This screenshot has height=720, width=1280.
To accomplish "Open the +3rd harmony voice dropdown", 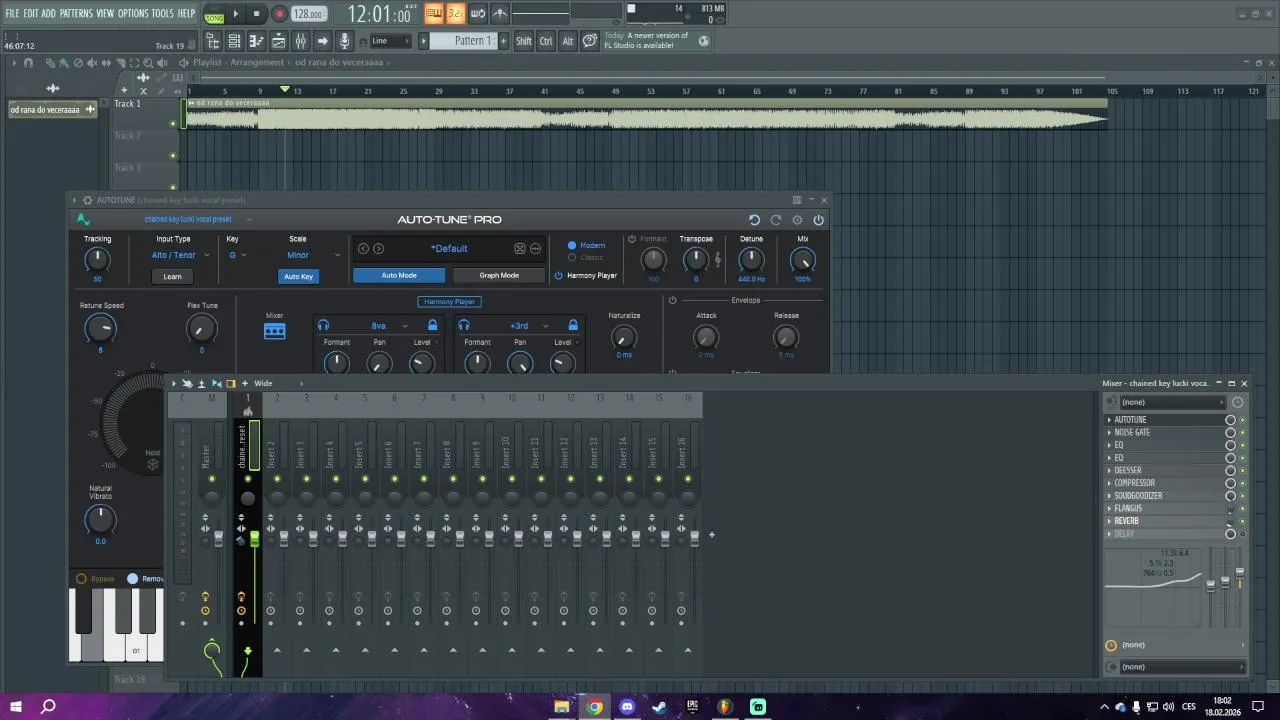I will (x=529, y=326).
